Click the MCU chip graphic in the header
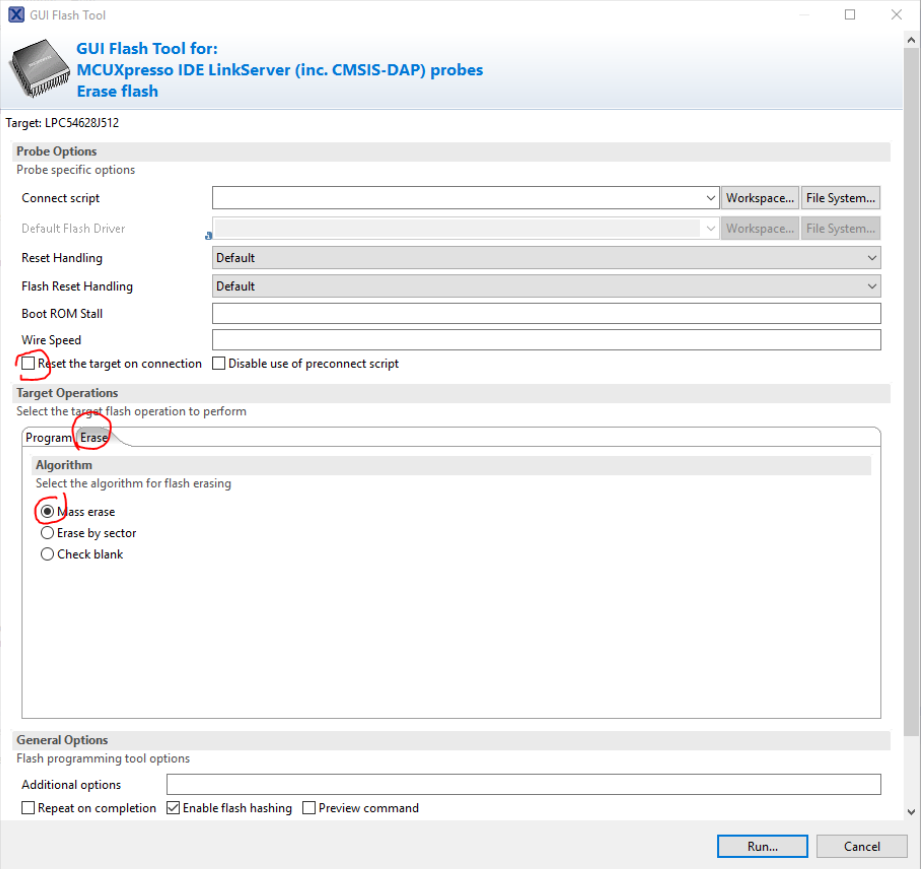 38,70
